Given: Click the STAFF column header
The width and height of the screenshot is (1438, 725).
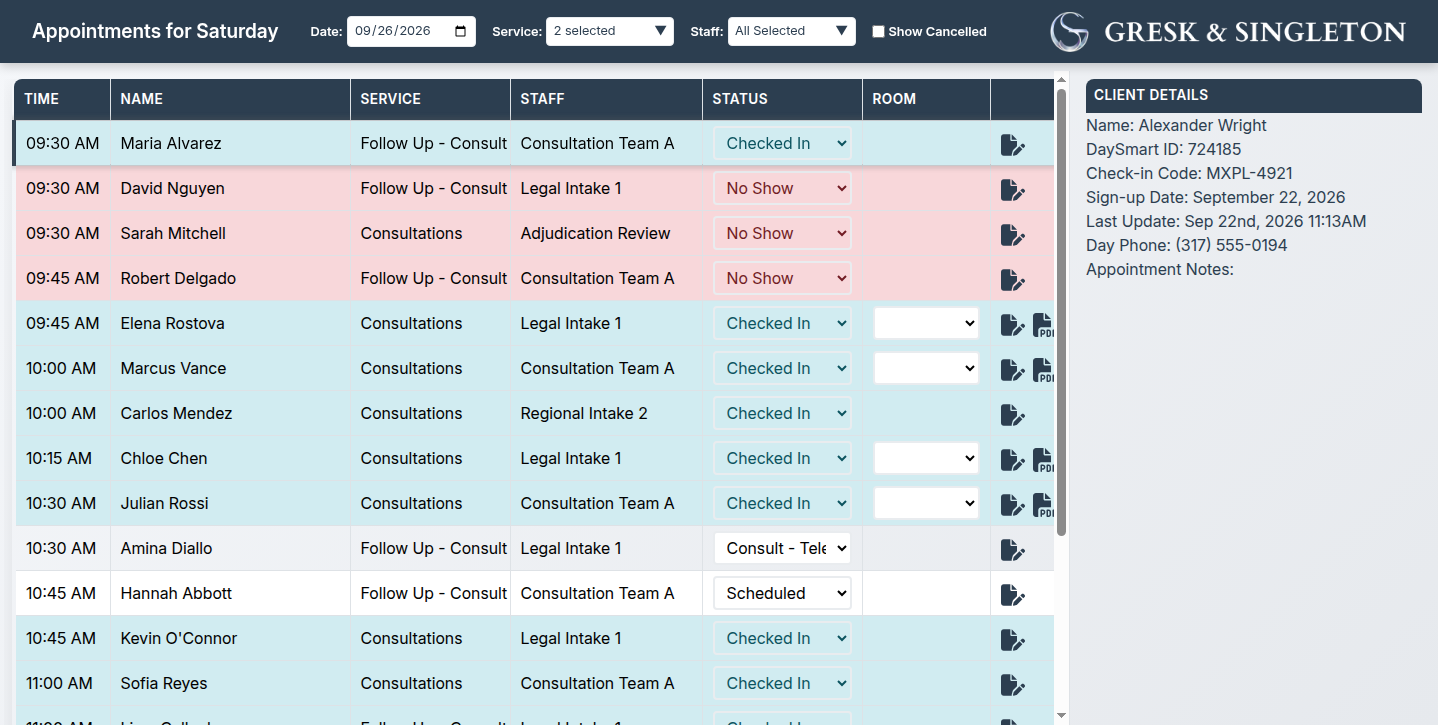Looking at the screenshot, I should click(606, 99).
